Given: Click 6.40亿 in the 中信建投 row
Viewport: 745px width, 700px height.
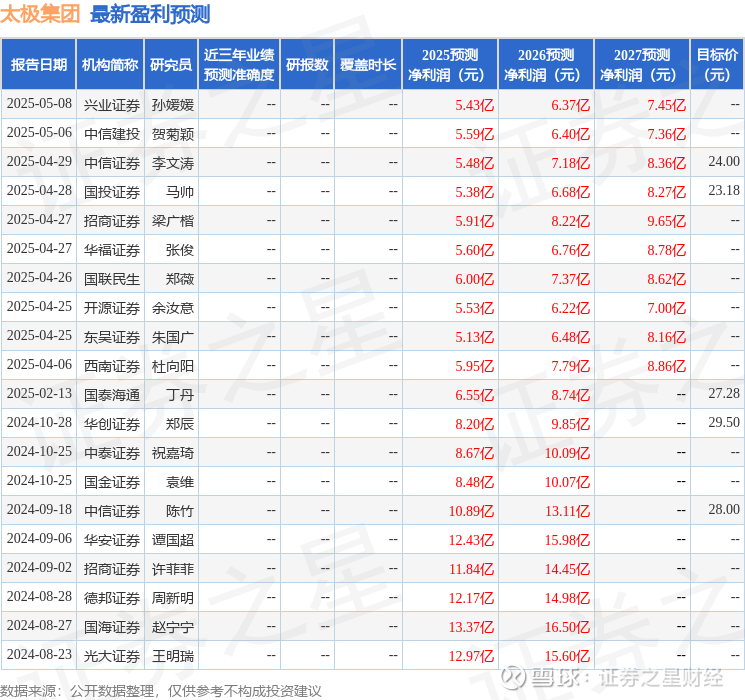Looking at the screenshot, I should click(x=570, y=134).
